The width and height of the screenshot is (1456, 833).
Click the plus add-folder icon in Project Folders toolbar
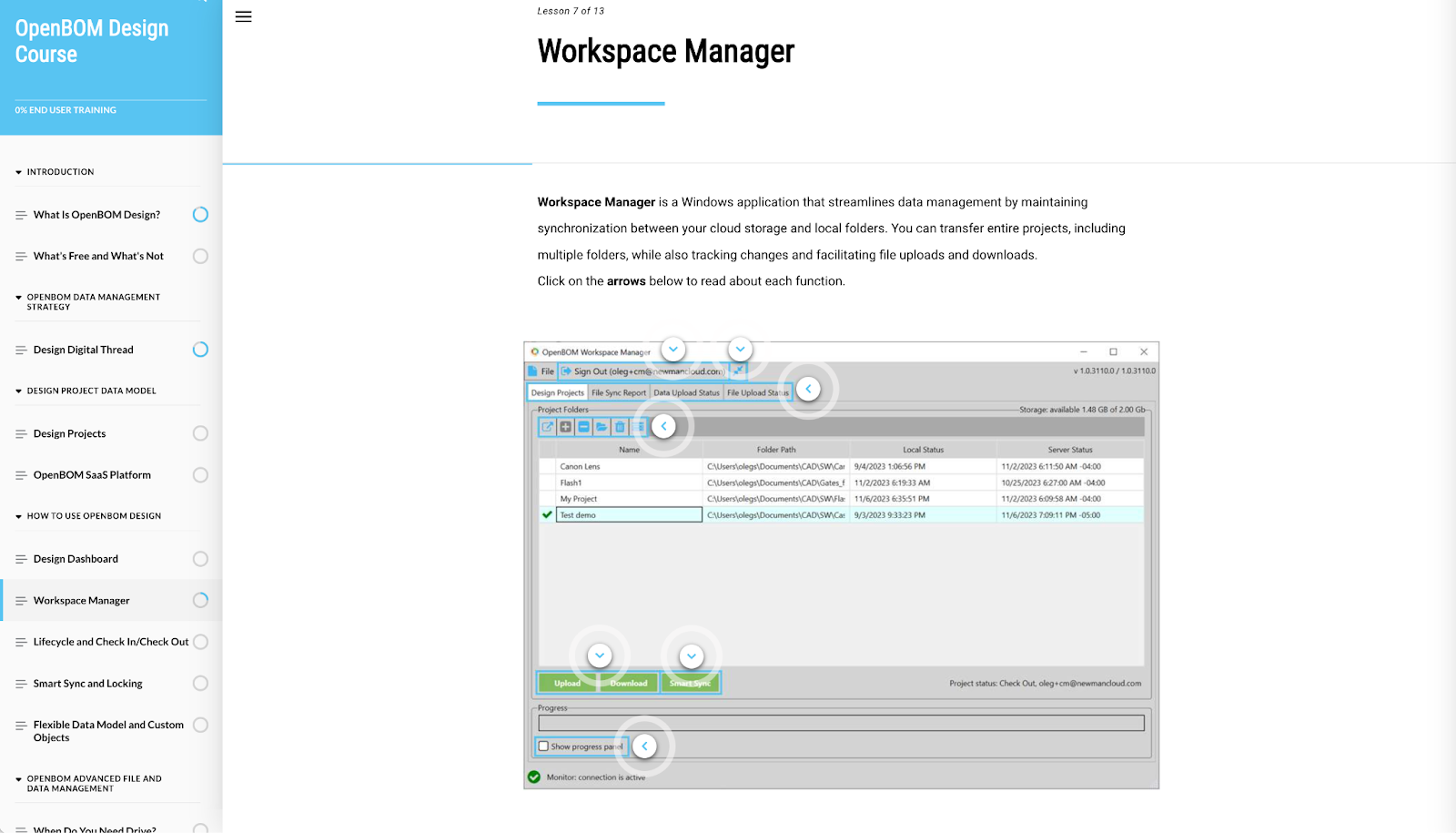(x=565, y=427)
